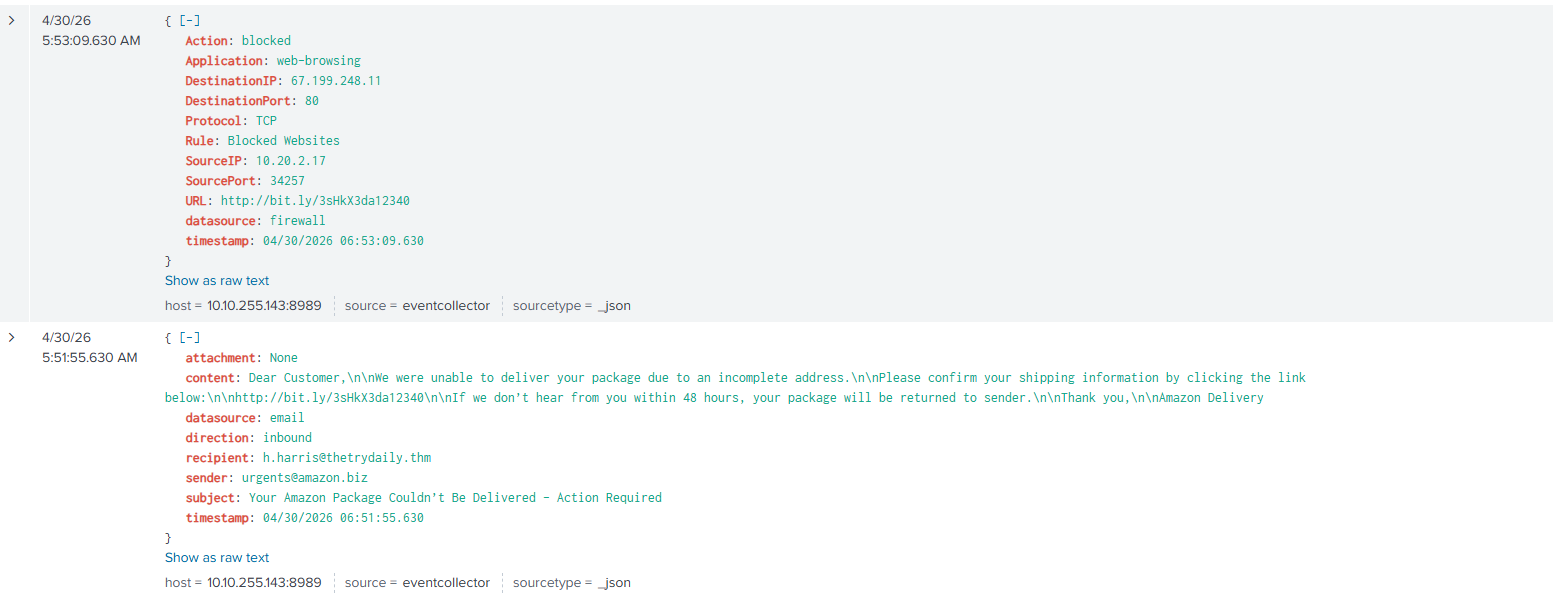The width and height of the screenshot is (1553, 593).
Task: Click the timestamp value 04/30/2026 06:51:55.630
Action: 343,518
